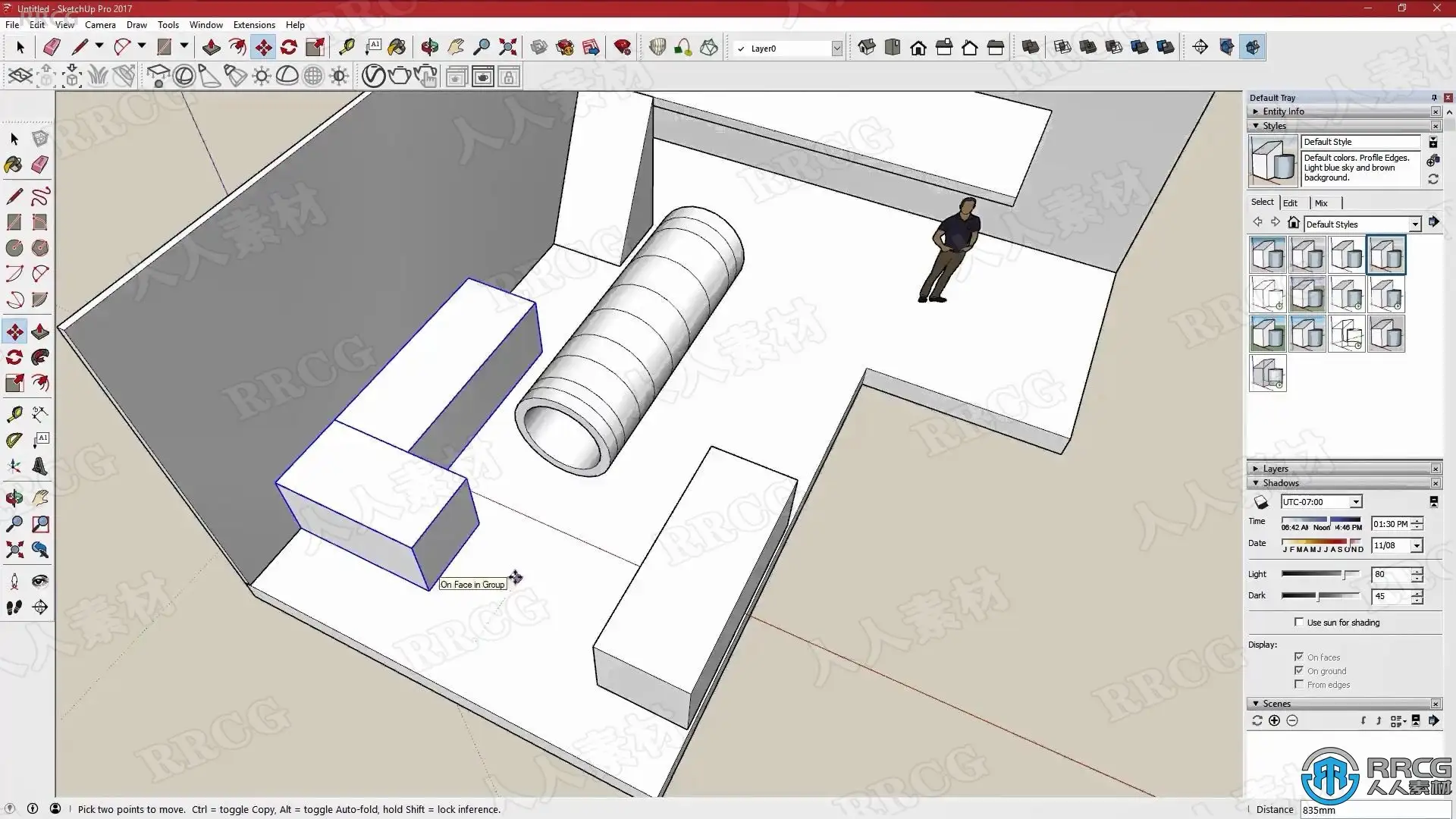
Task: Select the Eraser tool in top toolbar
Action: coord(52,48)
